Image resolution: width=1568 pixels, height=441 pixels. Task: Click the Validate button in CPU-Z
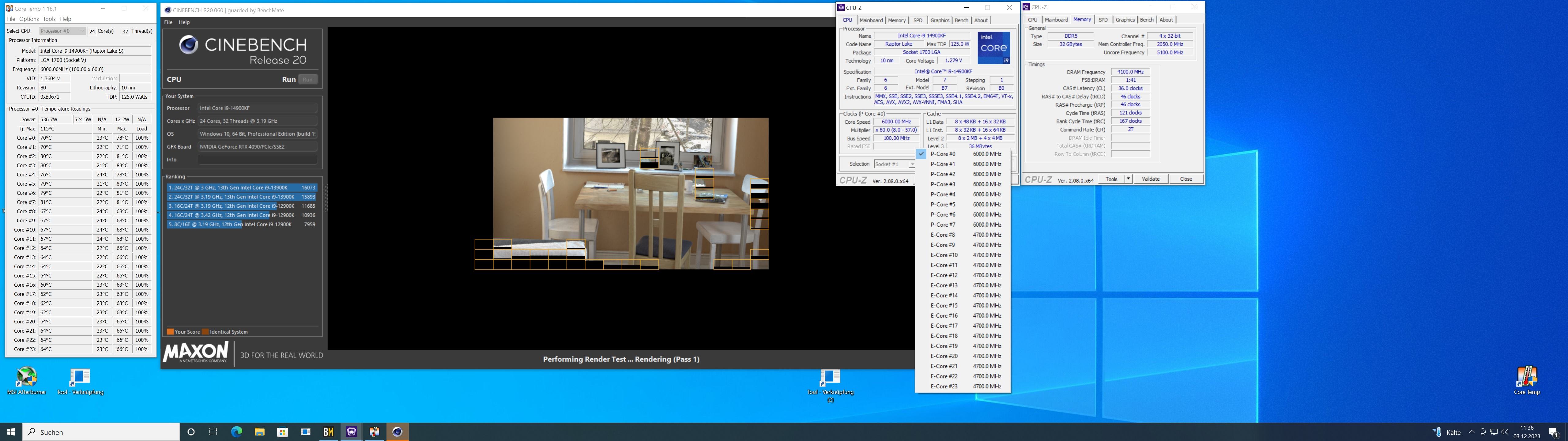coord(1151,179)
